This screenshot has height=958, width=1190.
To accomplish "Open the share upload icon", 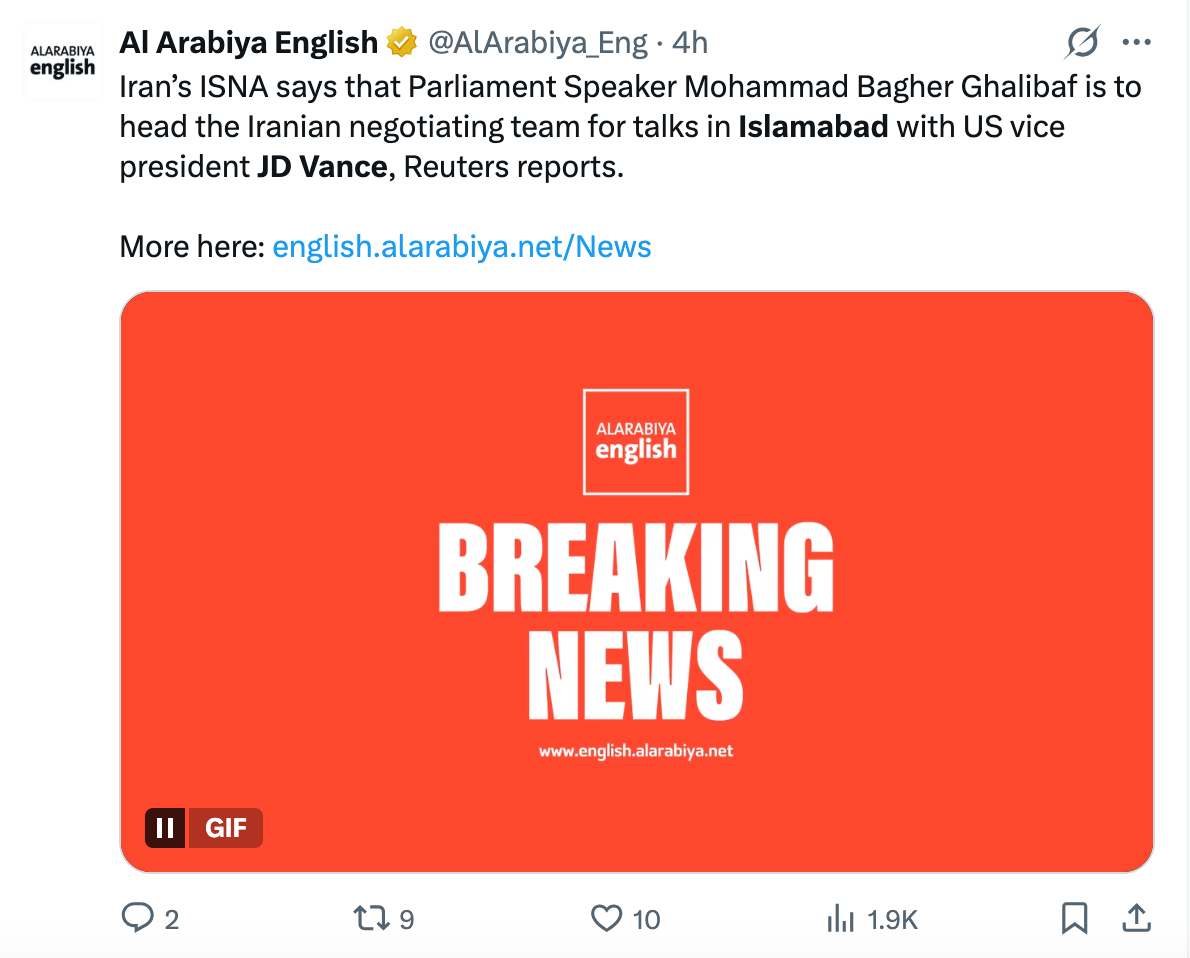I will 1136,919.
